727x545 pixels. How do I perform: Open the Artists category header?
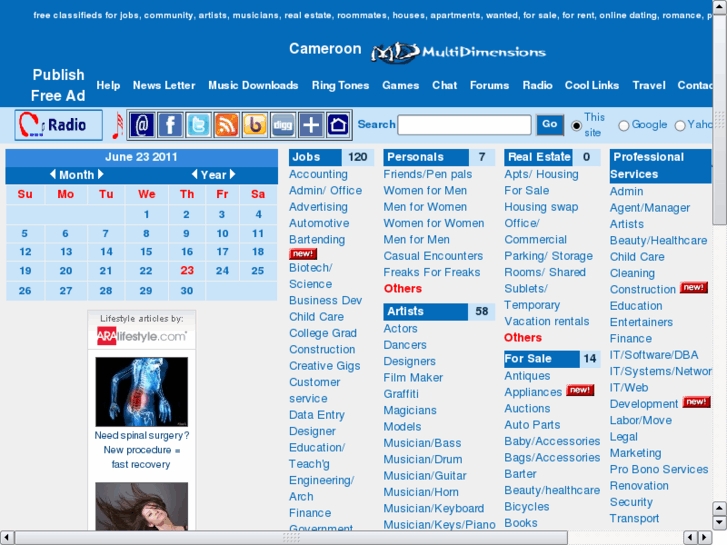[406, 311]
